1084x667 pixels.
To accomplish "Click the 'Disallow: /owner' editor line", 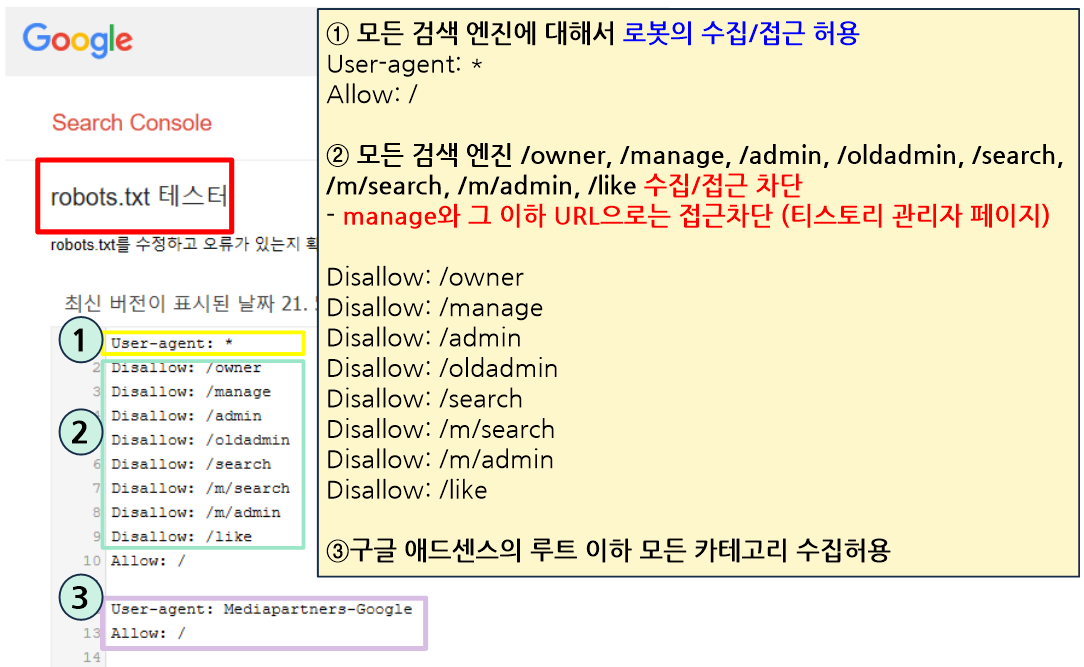I will 186,368.
